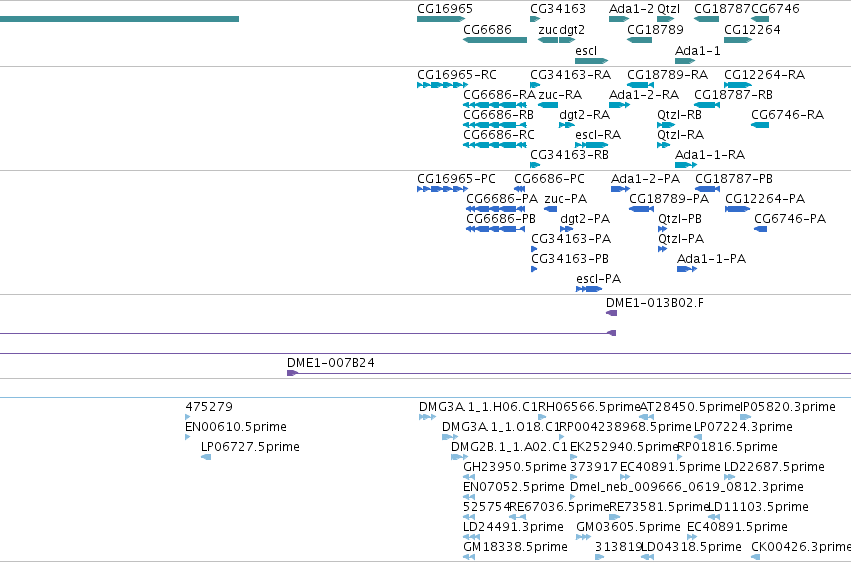Screen dimensions: 851x562
Task: Click the CG16965-PC protein label
Action: click(x=456, y=179)
